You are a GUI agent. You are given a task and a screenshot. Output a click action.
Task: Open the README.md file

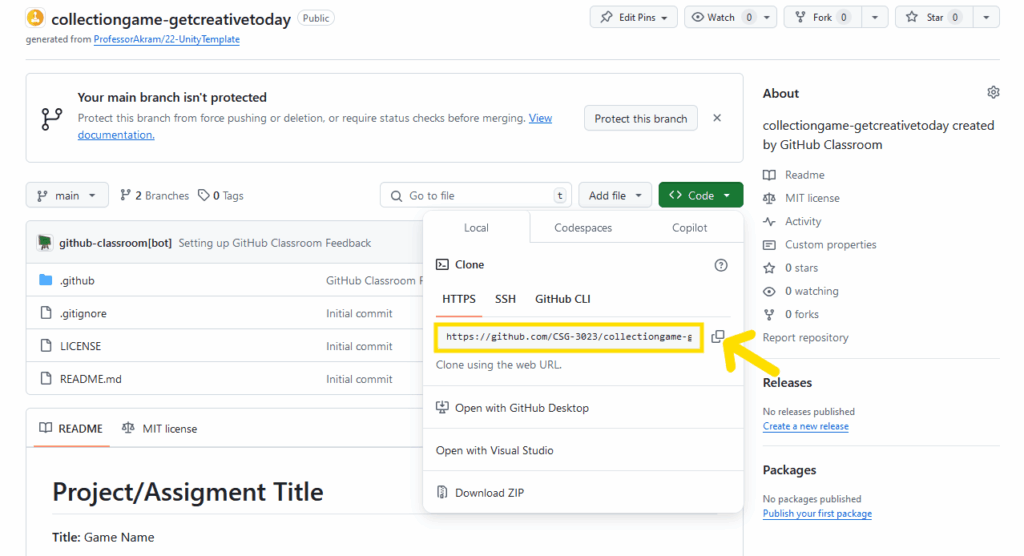(x=91, y=379)
